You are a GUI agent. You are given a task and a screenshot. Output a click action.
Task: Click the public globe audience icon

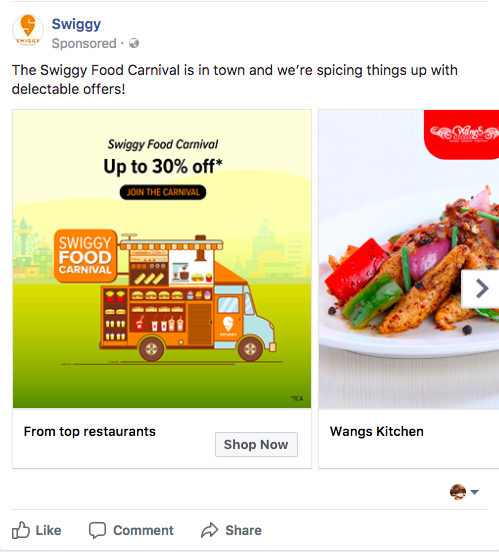coord(134,43)
